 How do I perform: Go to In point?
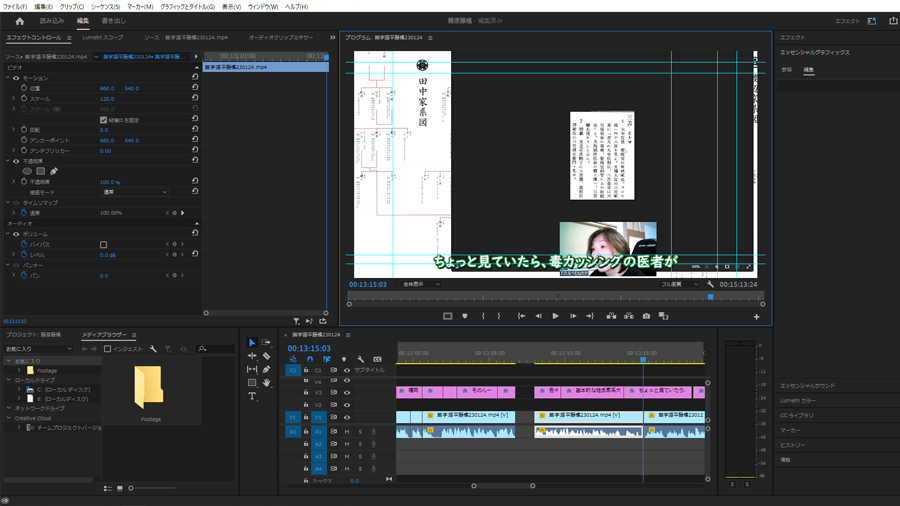521,316
